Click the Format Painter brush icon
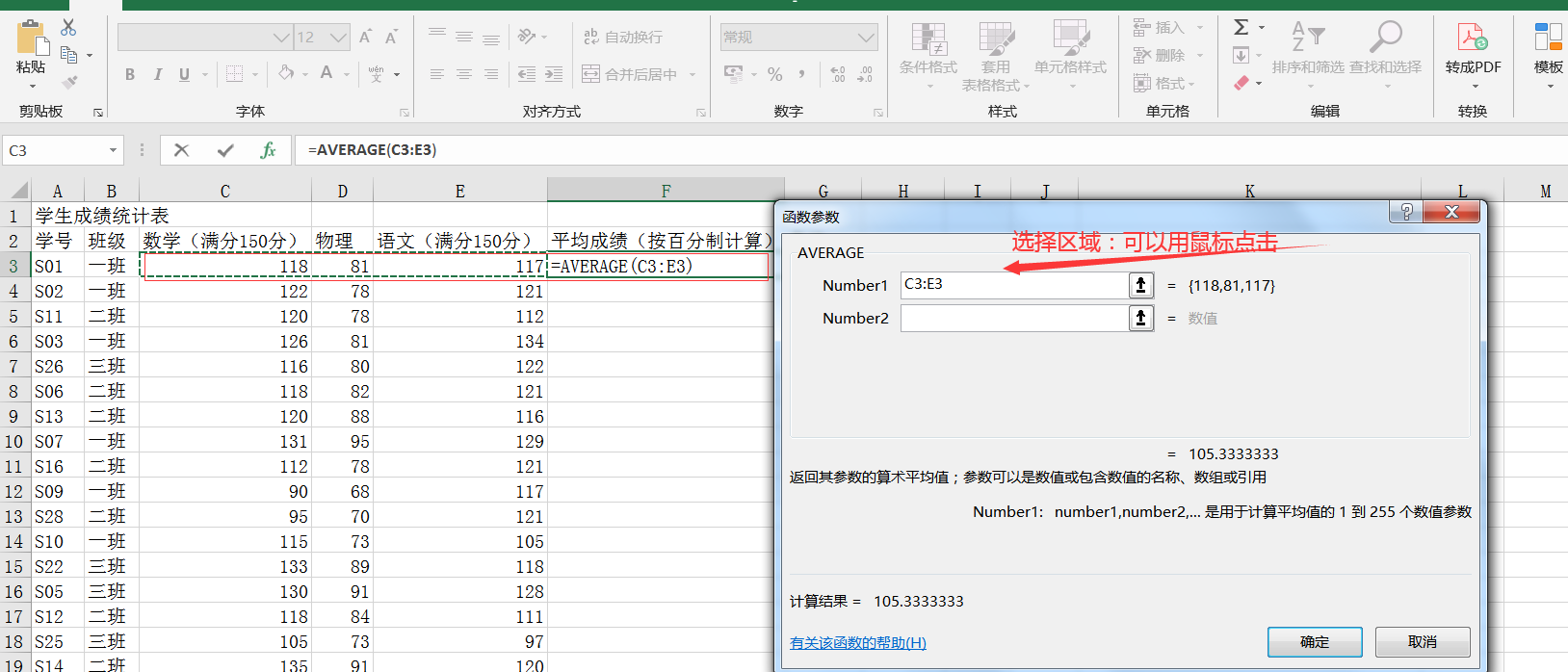1568x672 pixels. [x=69, y=83]
